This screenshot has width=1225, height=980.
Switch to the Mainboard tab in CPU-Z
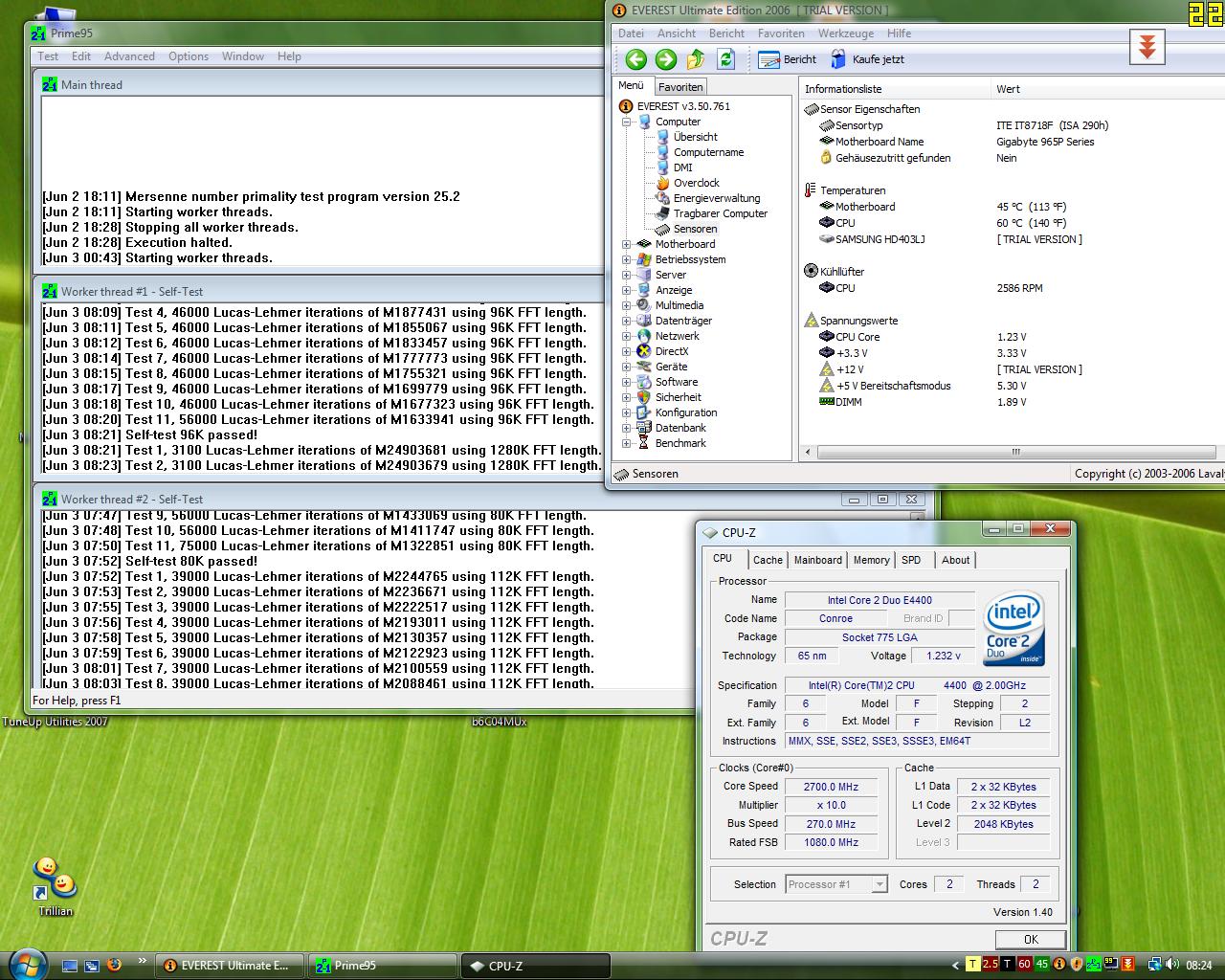(818, 561)
